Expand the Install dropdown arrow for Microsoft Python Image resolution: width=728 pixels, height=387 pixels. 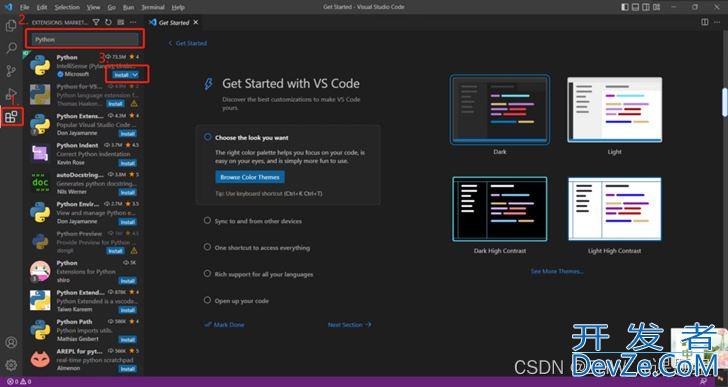[x=135, y=75]
